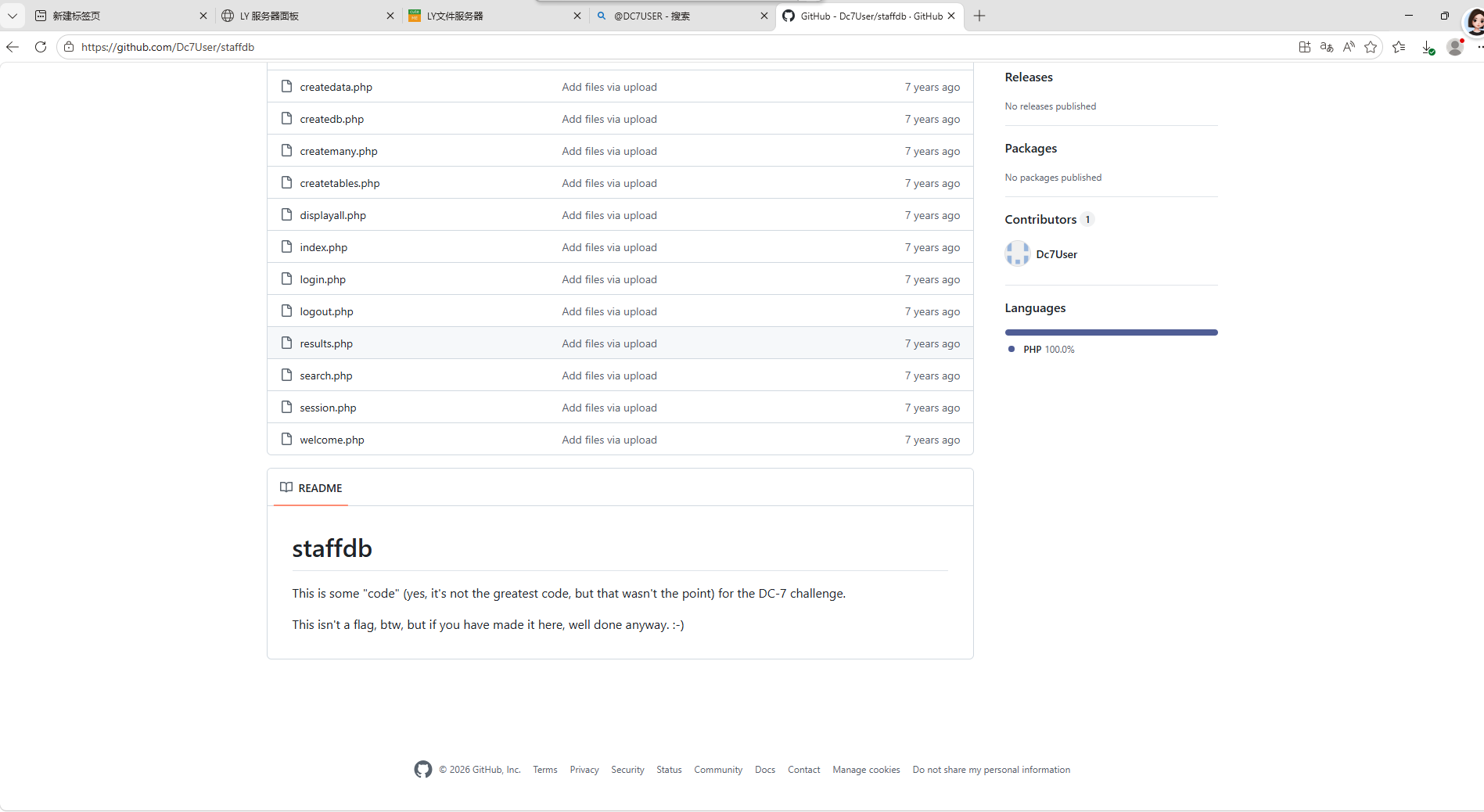Click the Releases heading link
The image size is (1484, 812).
(x=1029, y=77)
